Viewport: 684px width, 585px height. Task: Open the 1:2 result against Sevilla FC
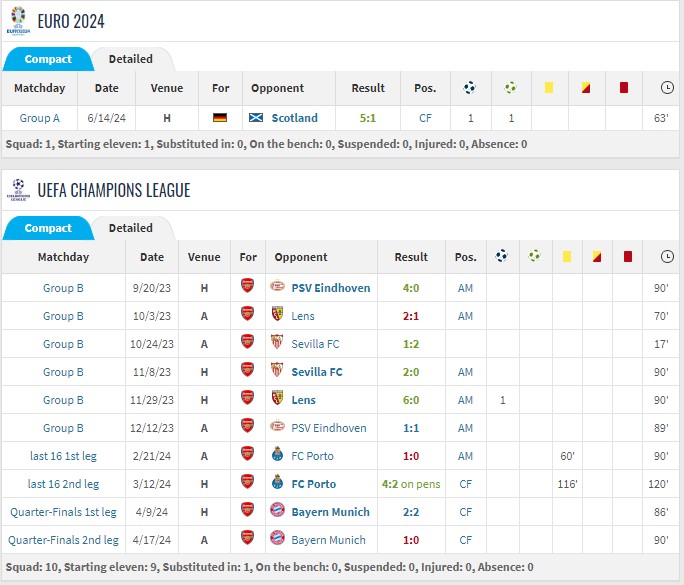tap(411, 344)
